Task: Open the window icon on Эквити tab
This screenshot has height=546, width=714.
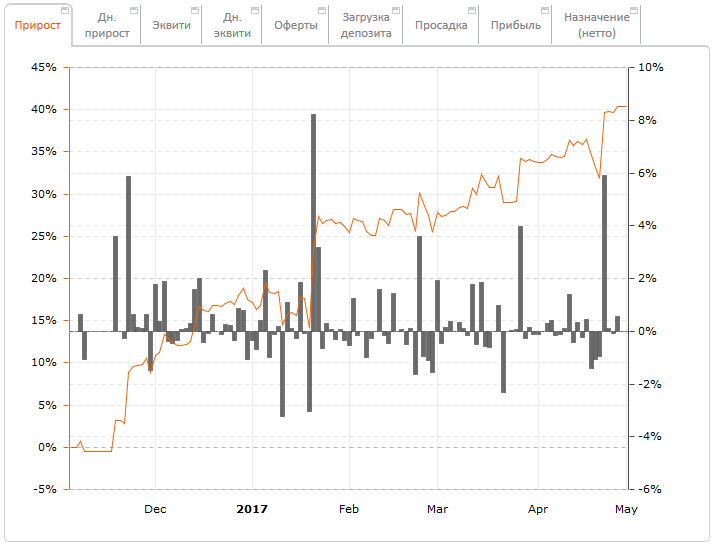Action: point(194,10)
